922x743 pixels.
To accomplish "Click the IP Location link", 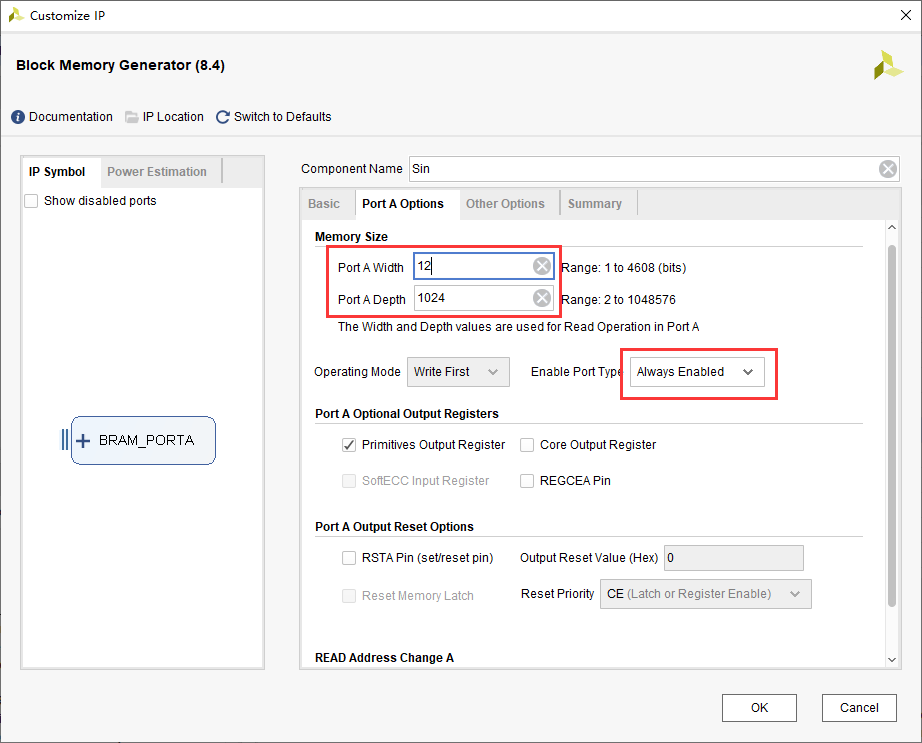I will 173,117.
